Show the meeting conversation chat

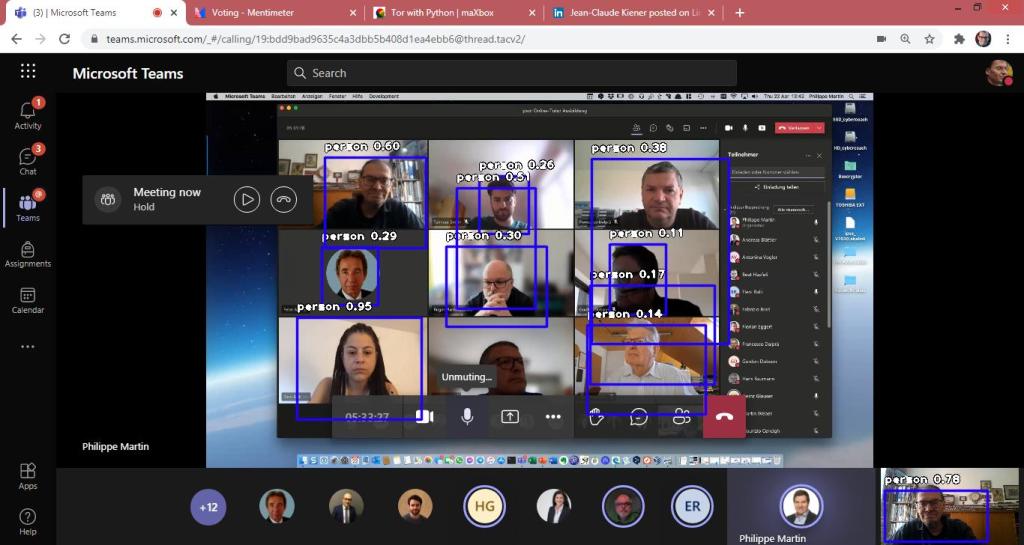click(x=639, y=417)
